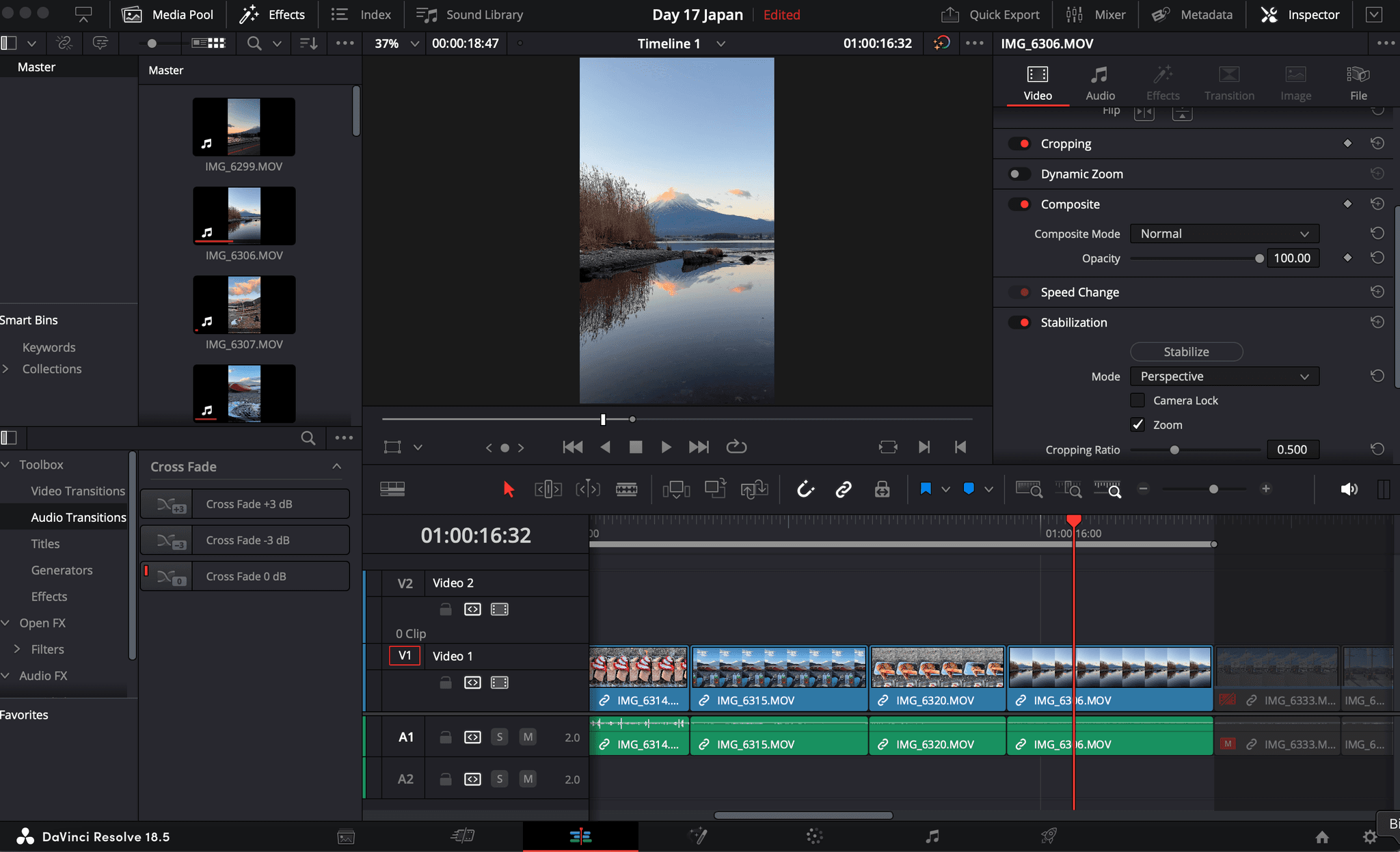Select Video Transitions in Toolbox
Screen dimensions: 1400x852
point(78,491)
